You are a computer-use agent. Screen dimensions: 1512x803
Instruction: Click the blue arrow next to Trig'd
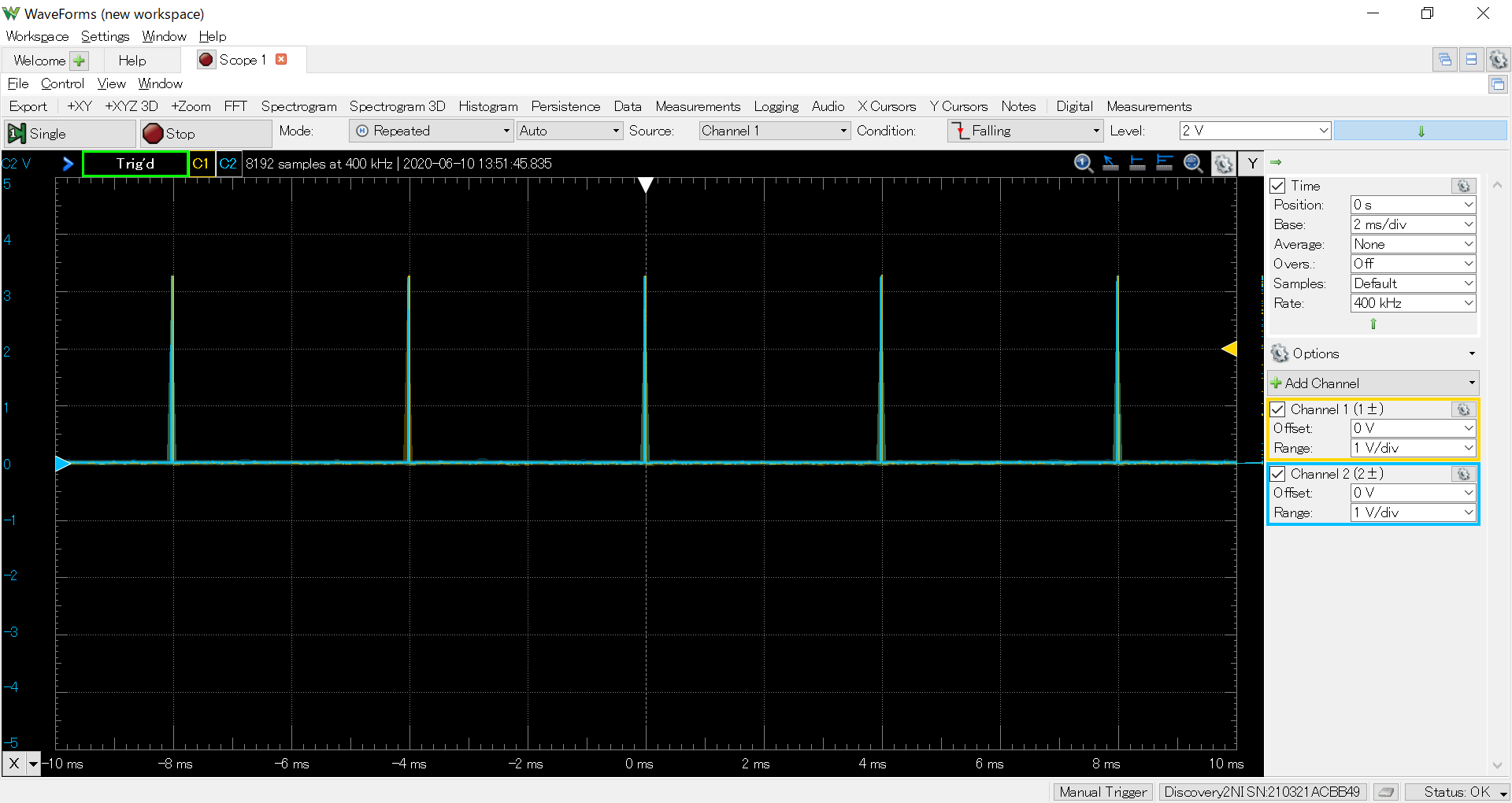[68, 164]
